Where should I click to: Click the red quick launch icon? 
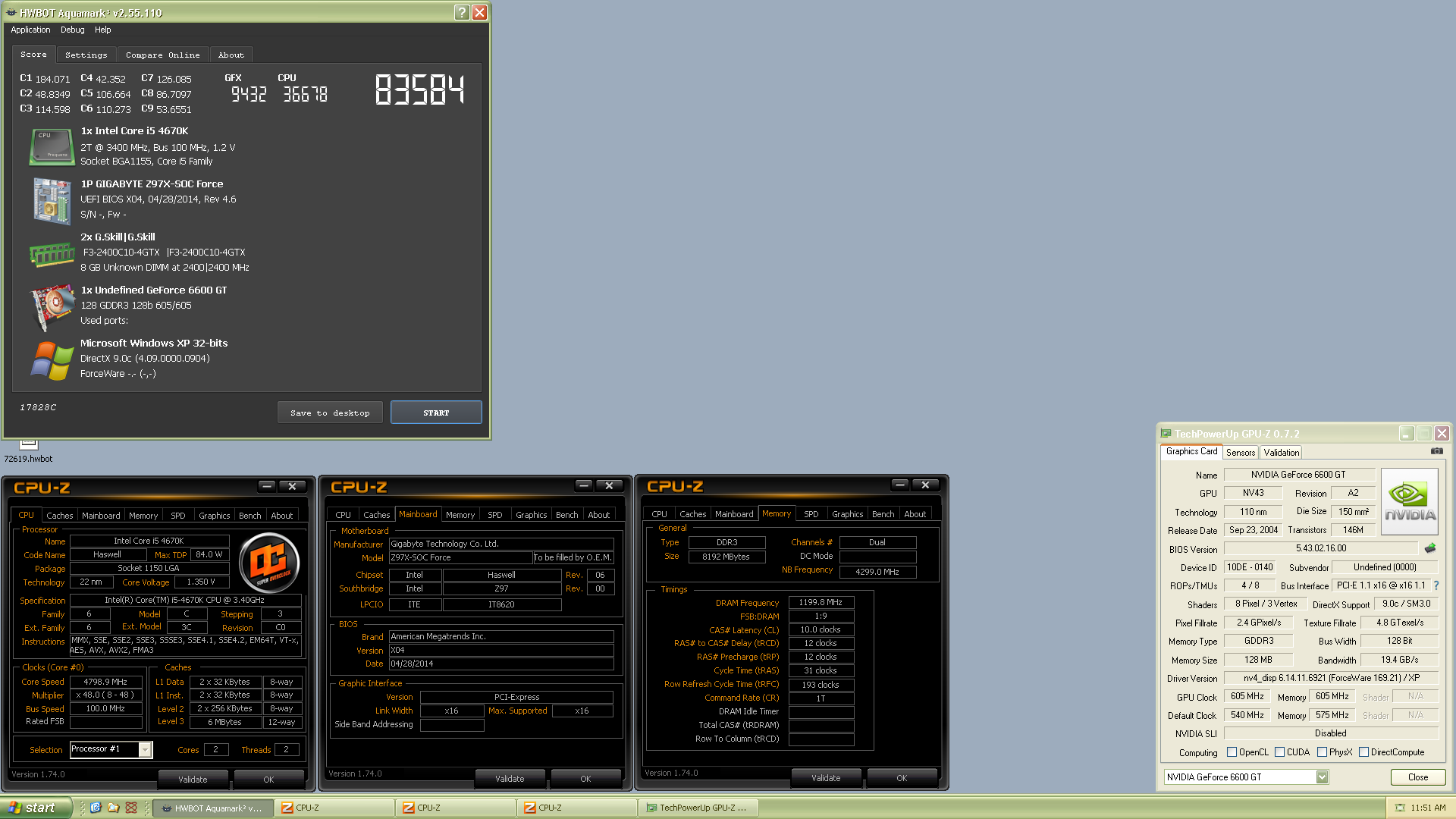[131, 808]
